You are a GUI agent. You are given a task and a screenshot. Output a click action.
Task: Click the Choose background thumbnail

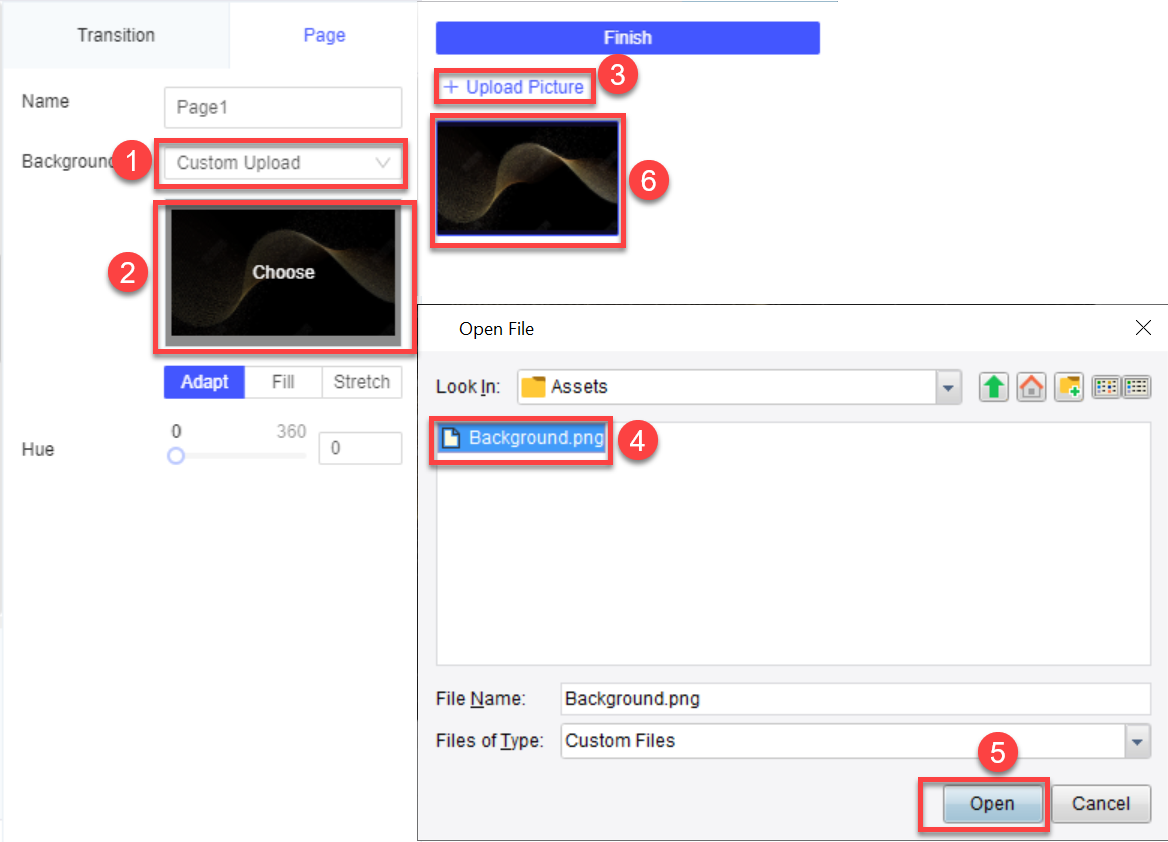pos(283,272)
